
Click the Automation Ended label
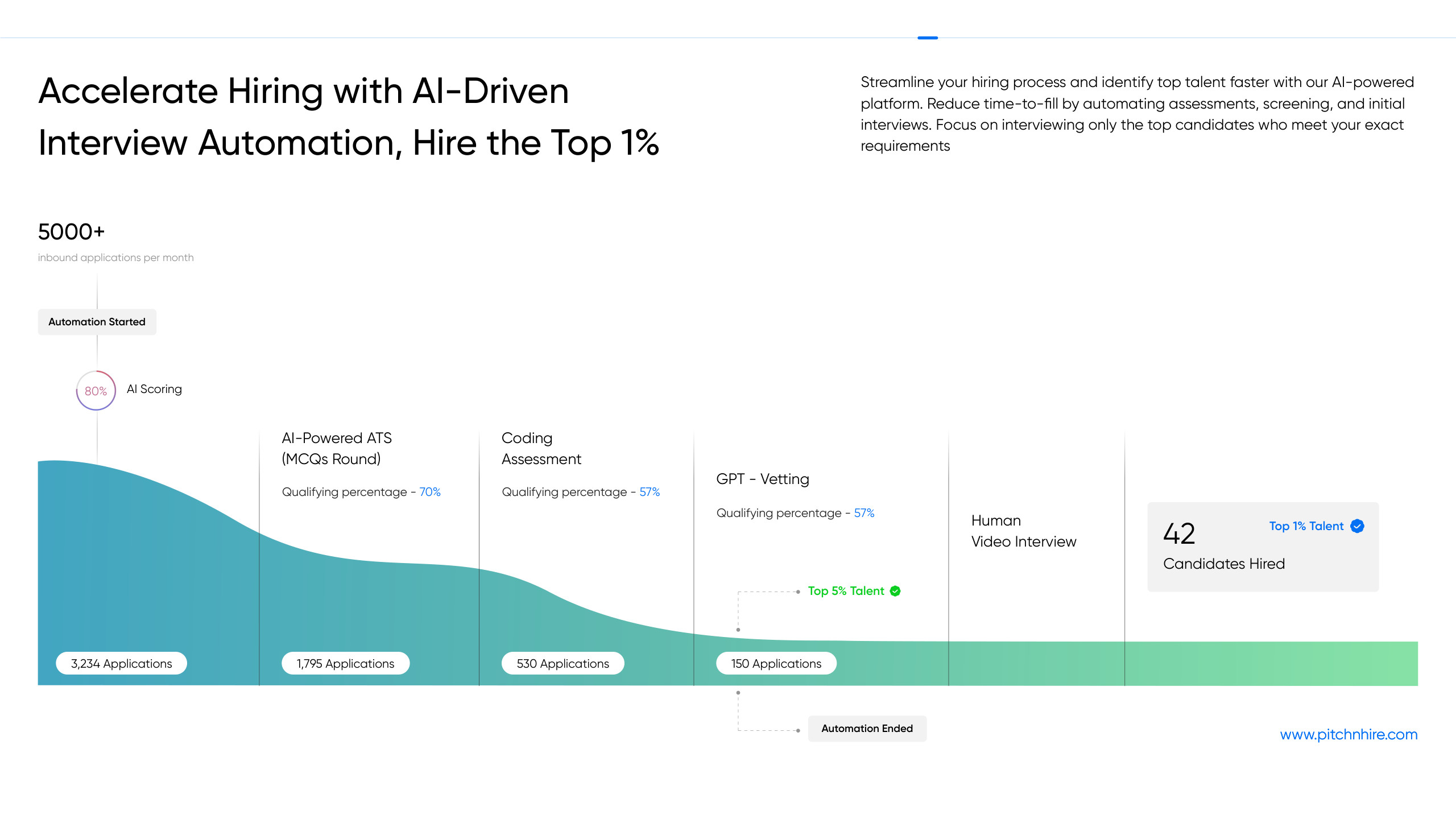[867, 729]
